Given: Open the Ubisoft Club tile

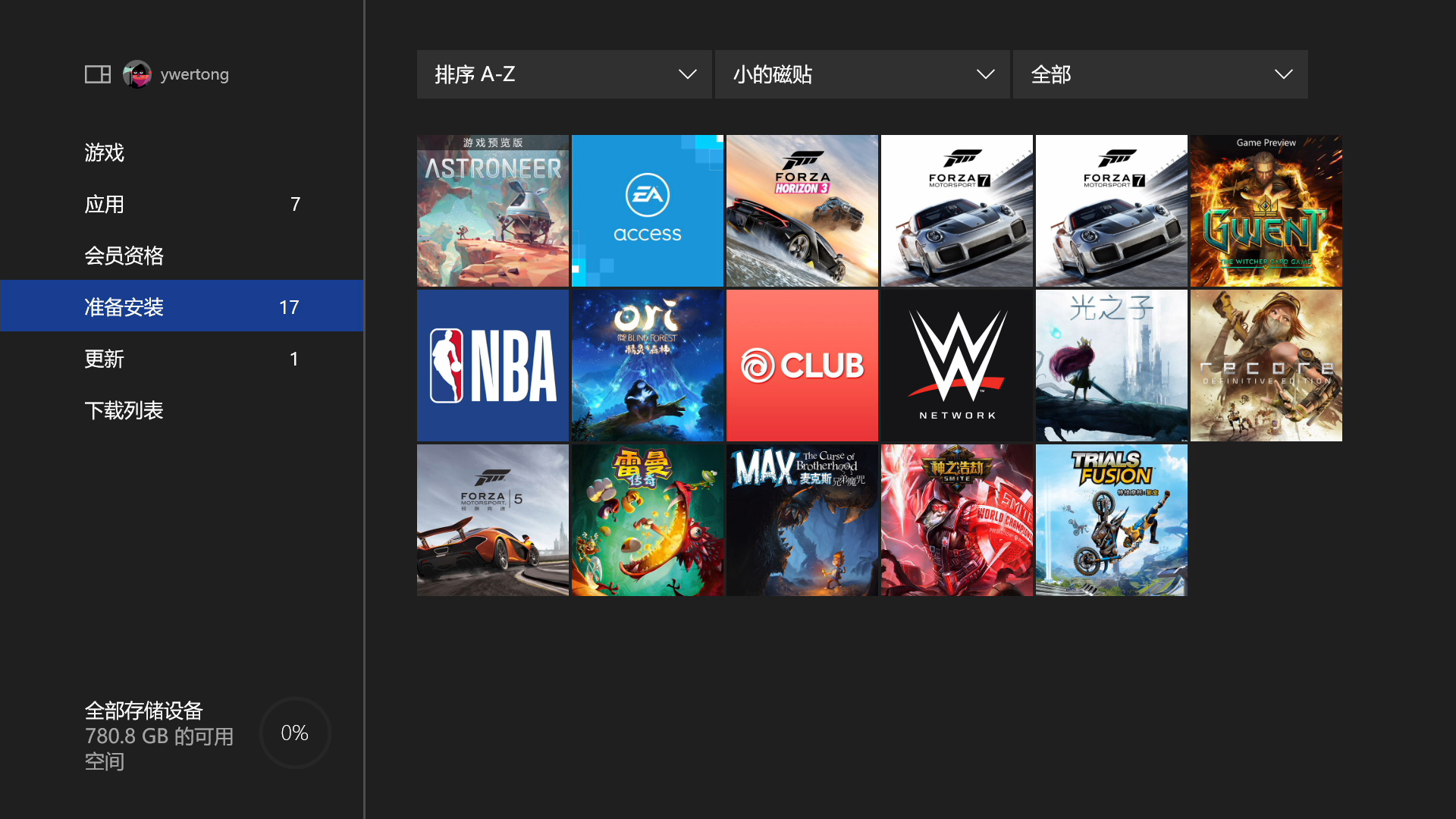Looking at the screenshot, I should point(802,365).
